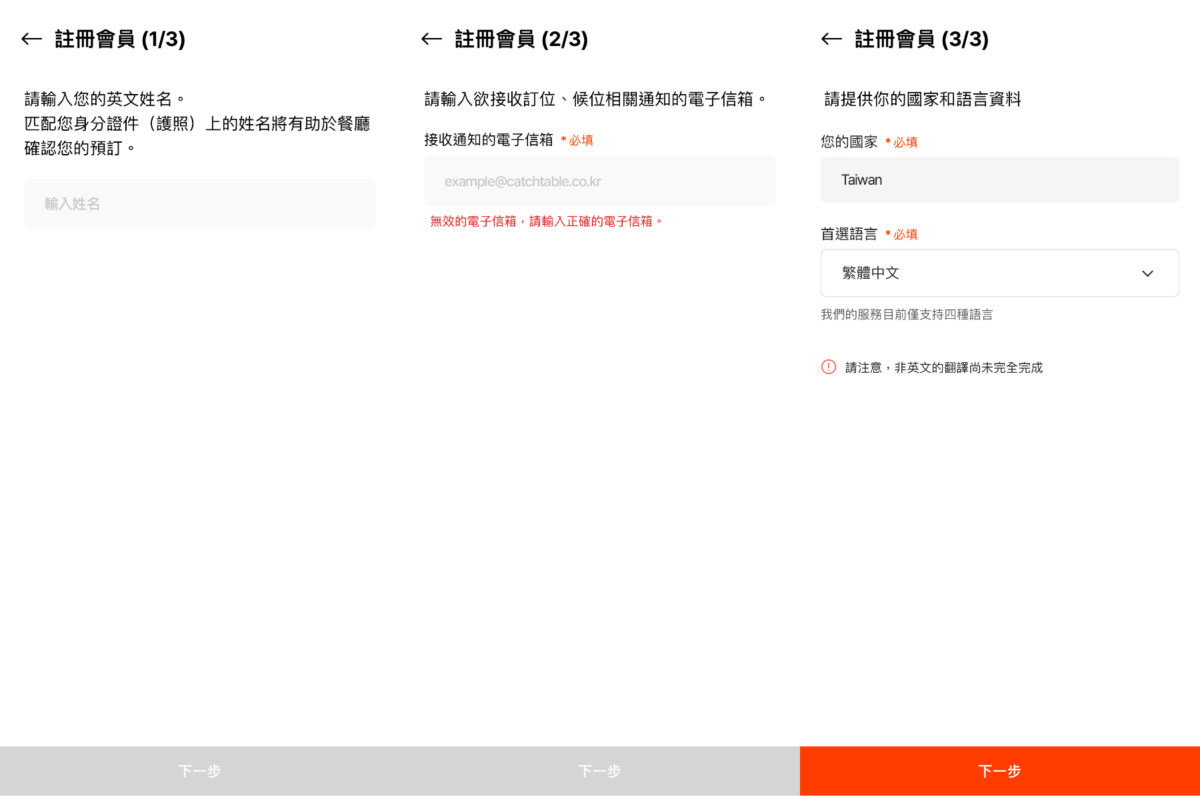This screenshot has height=797, width=1200.
Task: Click the 您的國家 field label
Action: click(x=849, y=142)
